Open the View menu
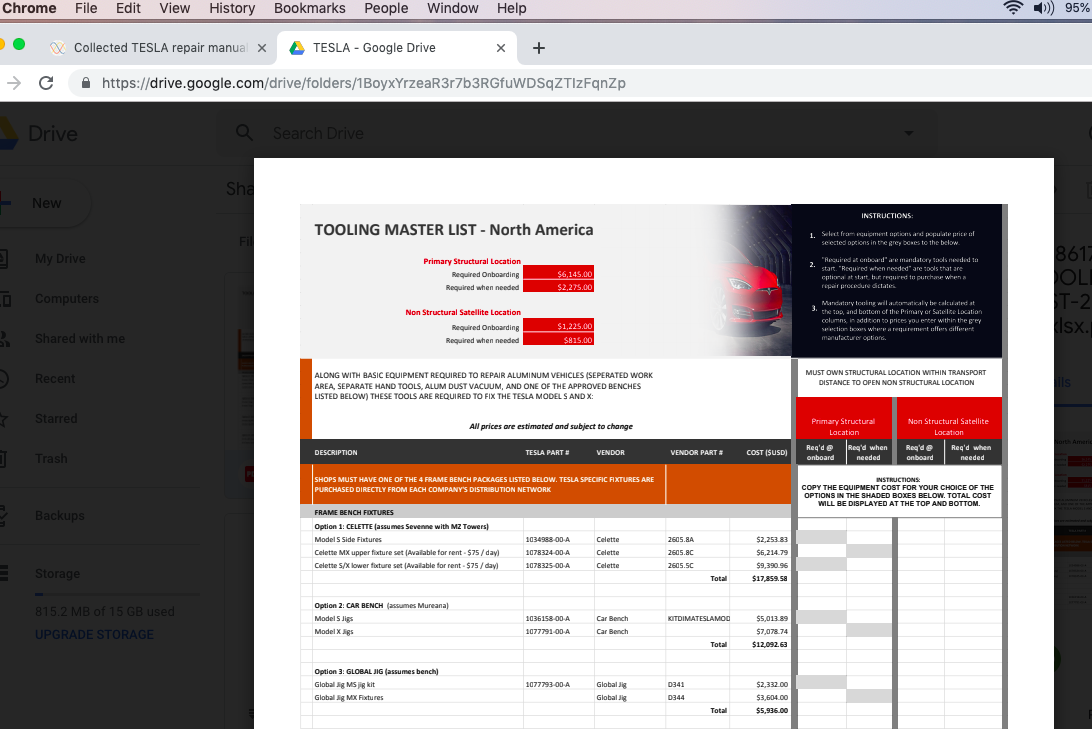1092x729 pixels. pos(175,8)
